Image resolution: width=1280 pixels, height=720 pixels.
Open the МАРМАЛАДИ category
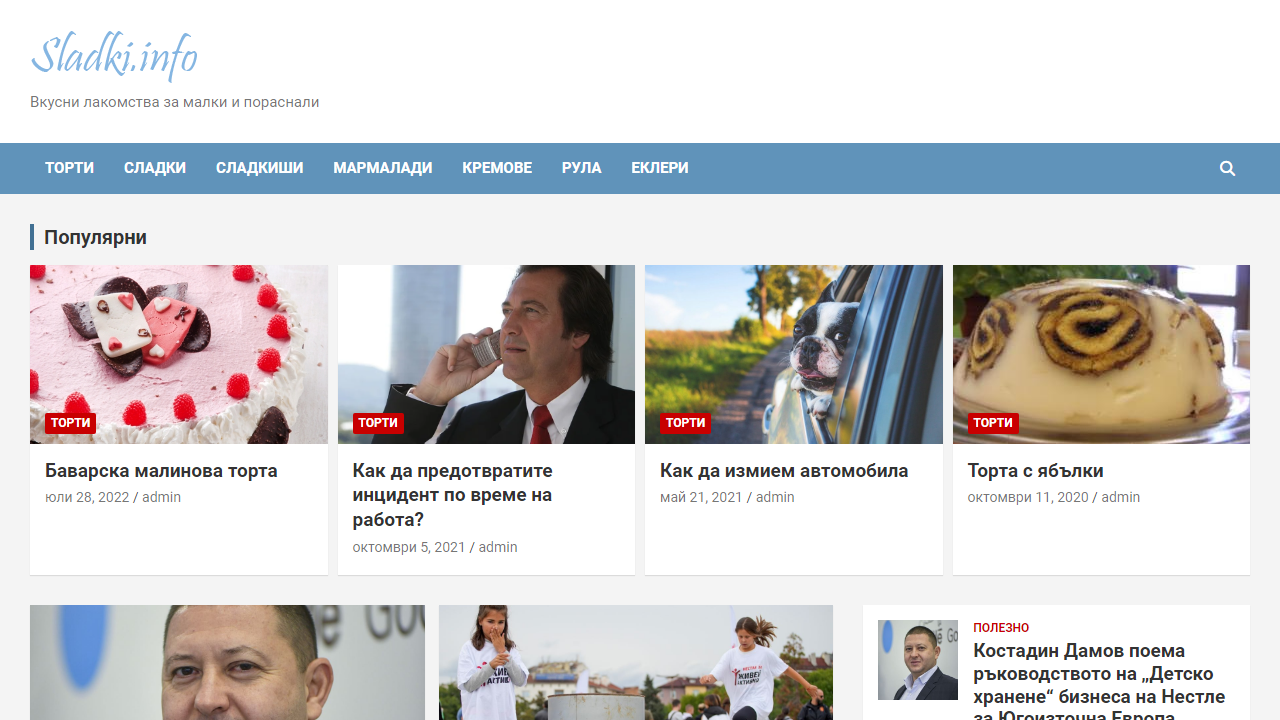(x=382, y=168)
